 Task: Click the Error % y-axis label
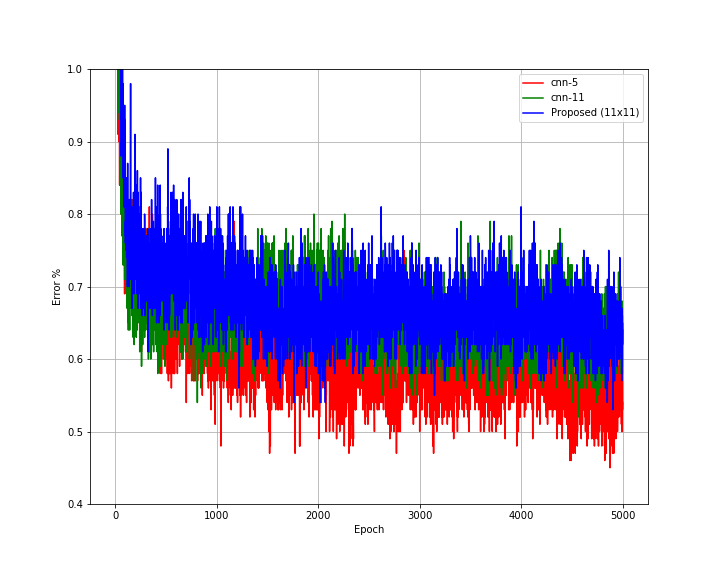57,287
